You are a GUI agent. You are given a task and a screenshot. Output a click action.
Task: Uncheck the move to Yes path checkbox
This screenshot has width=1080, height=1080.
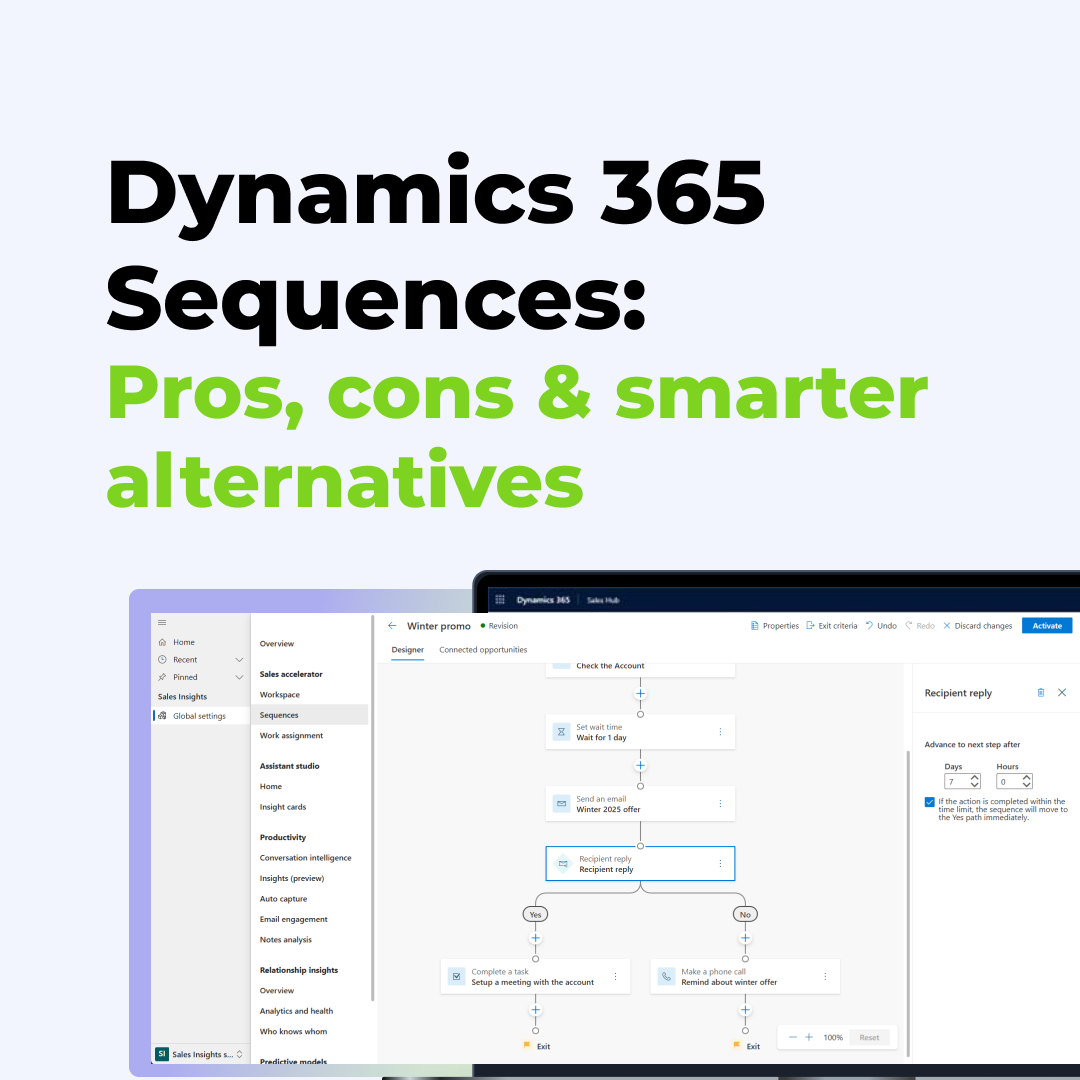click(930, 802)
